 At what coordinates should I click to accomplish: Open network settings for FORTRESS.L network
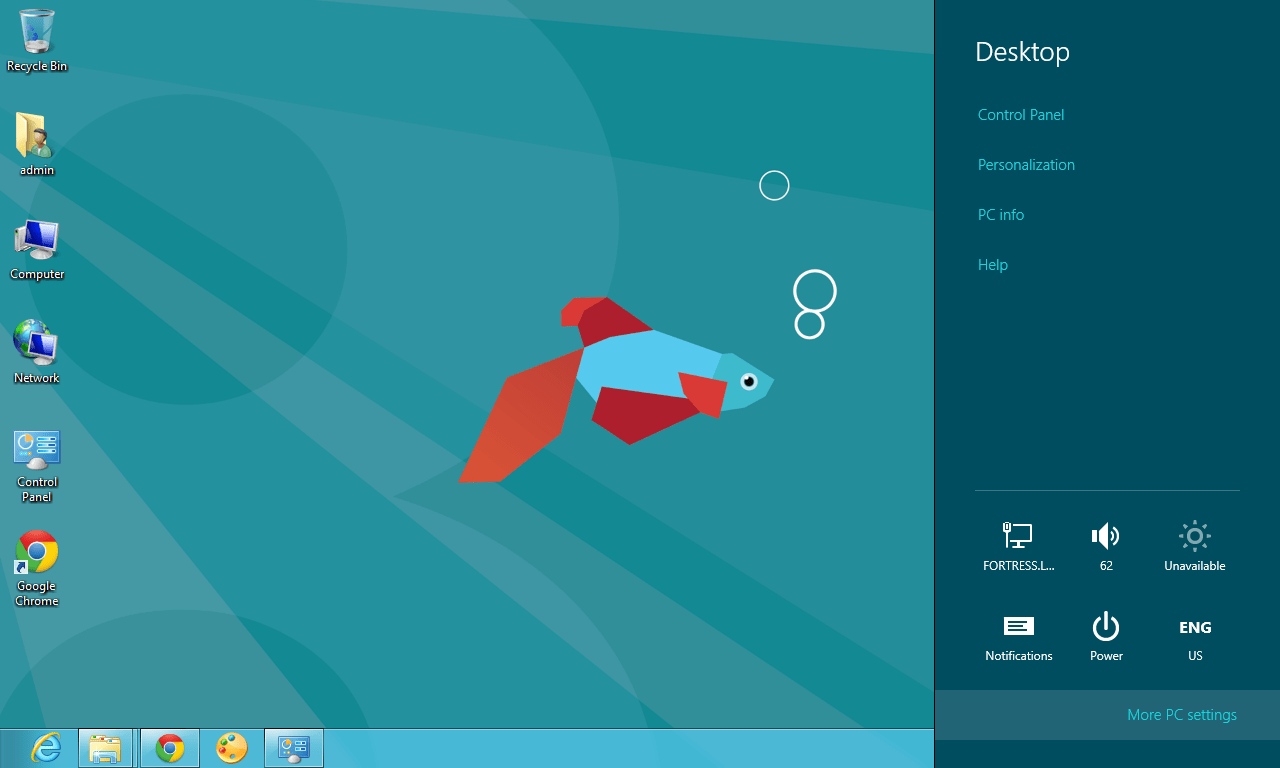coord(1018,545)
